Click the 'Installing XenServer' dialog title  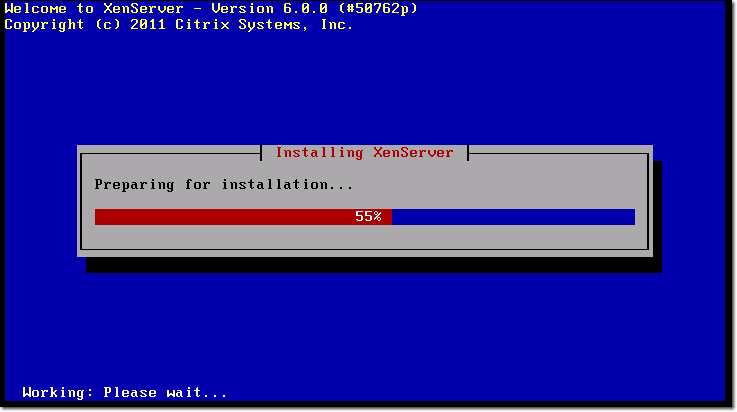(364, 153)
